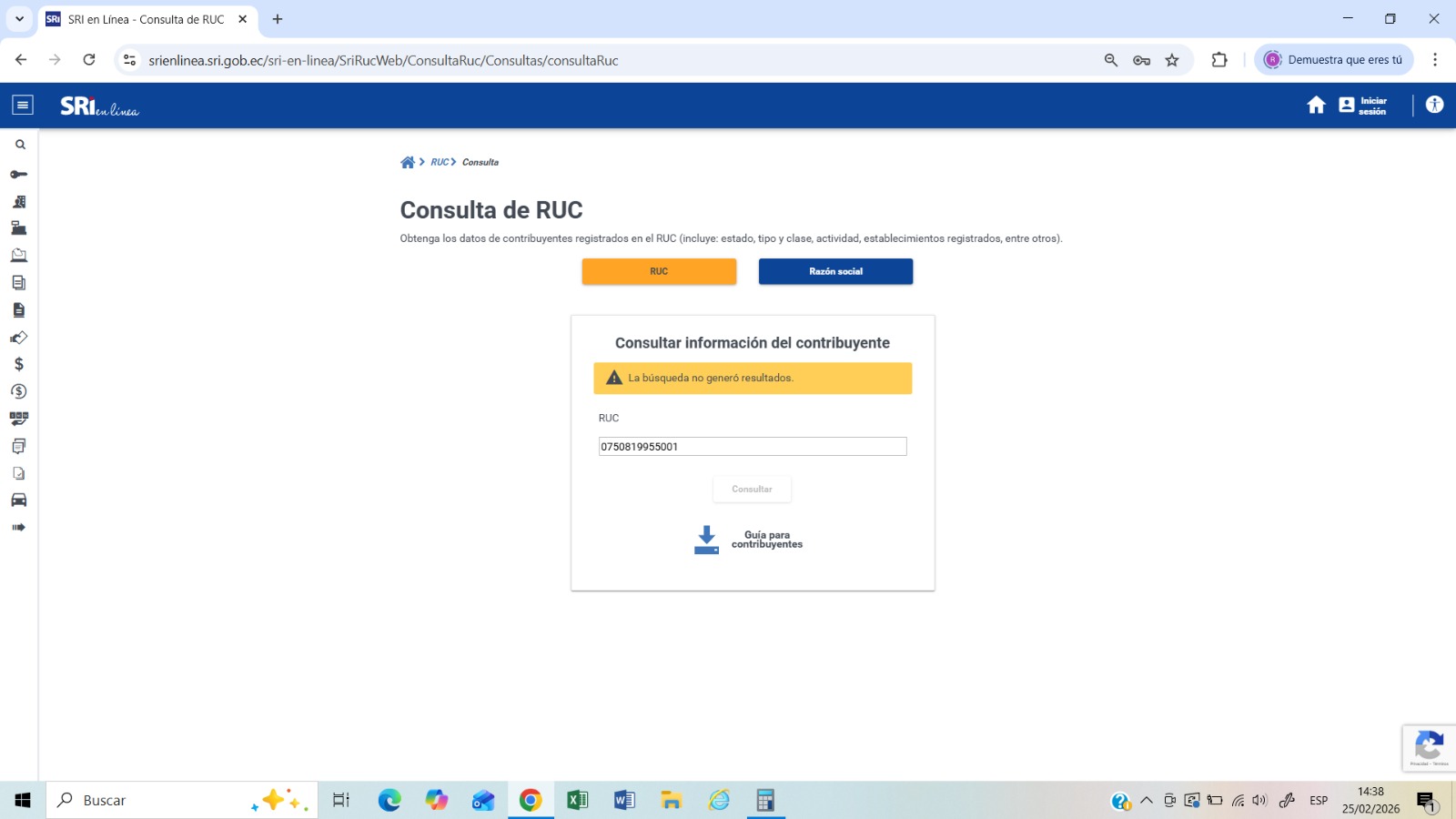The image size is (1456, 819).
Task: Select the car icon in sidebar
Action: click(19, 500)
